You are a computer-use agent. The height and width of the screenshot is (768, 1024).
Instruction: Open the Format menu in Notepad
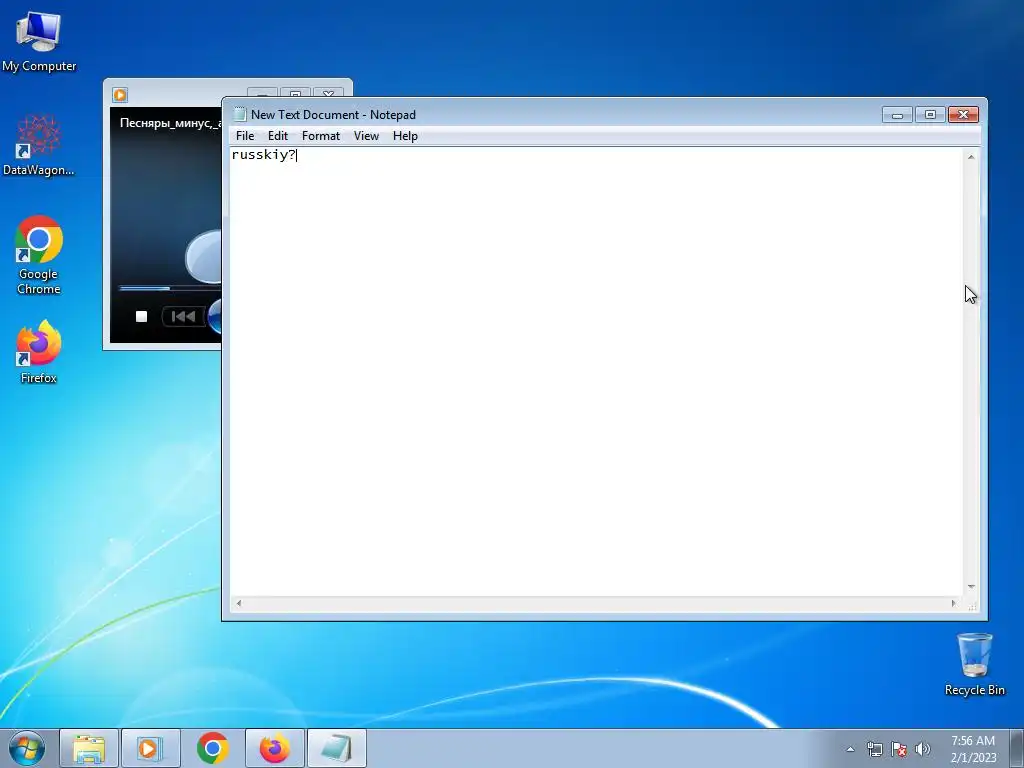[x=321, y=136]
